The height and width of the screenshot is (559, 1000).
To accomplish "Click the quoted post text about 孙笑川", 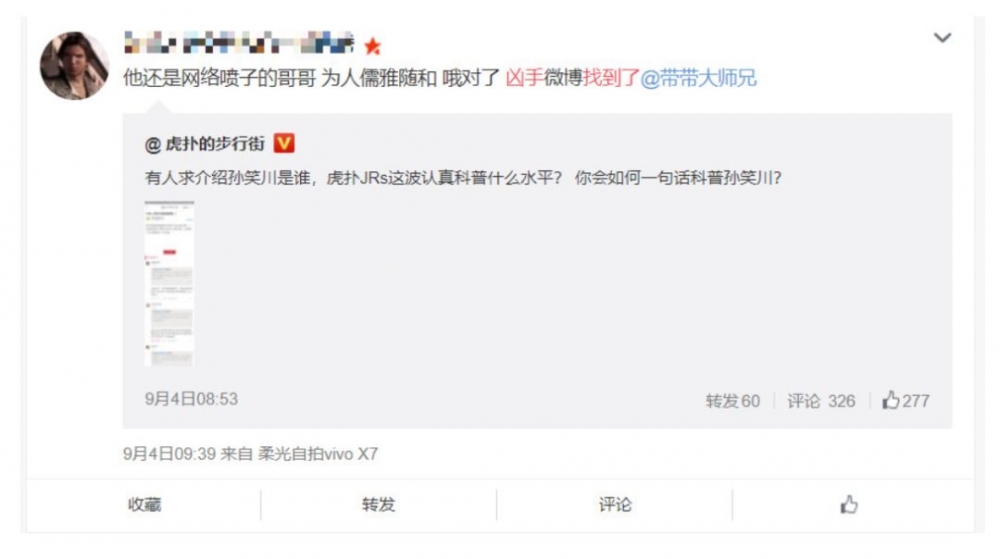I will click(463, 178).
